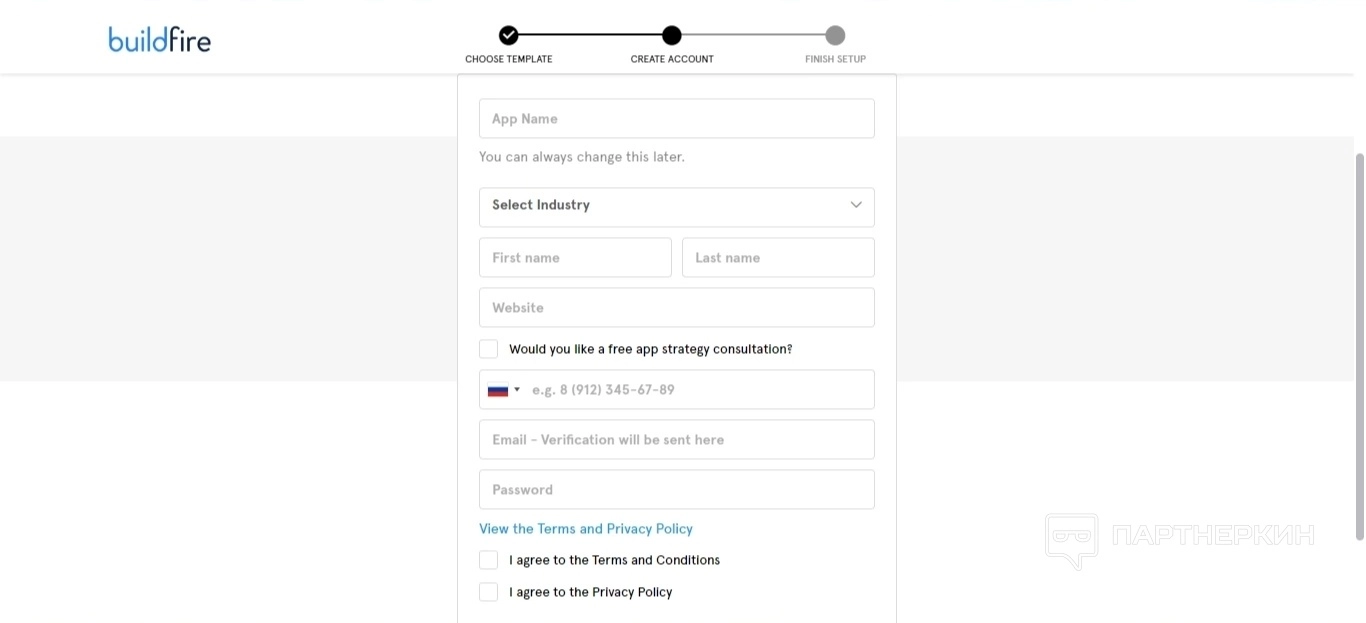Click the Choose Template checkmark step icon
This screenshot has width=1366, height=623.
(509, 36)
